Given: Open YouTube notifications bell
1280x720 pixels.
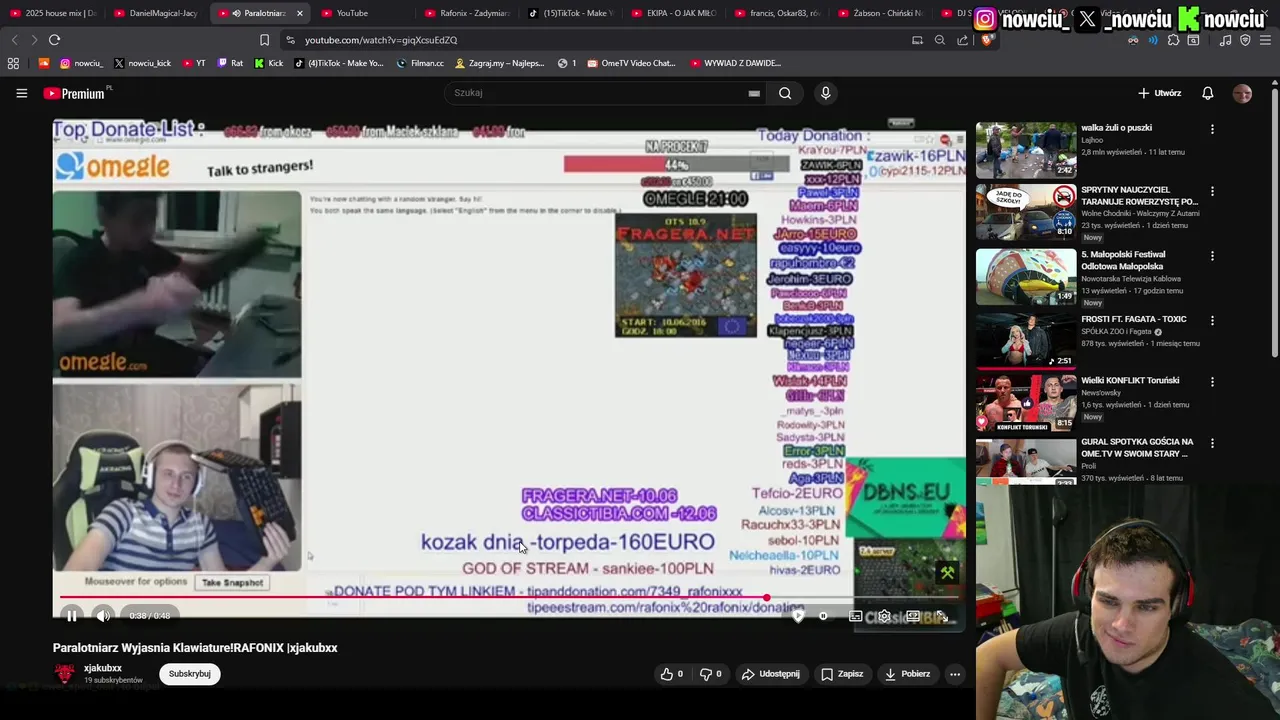Looking at the screenshot, I should (1207, 93).
